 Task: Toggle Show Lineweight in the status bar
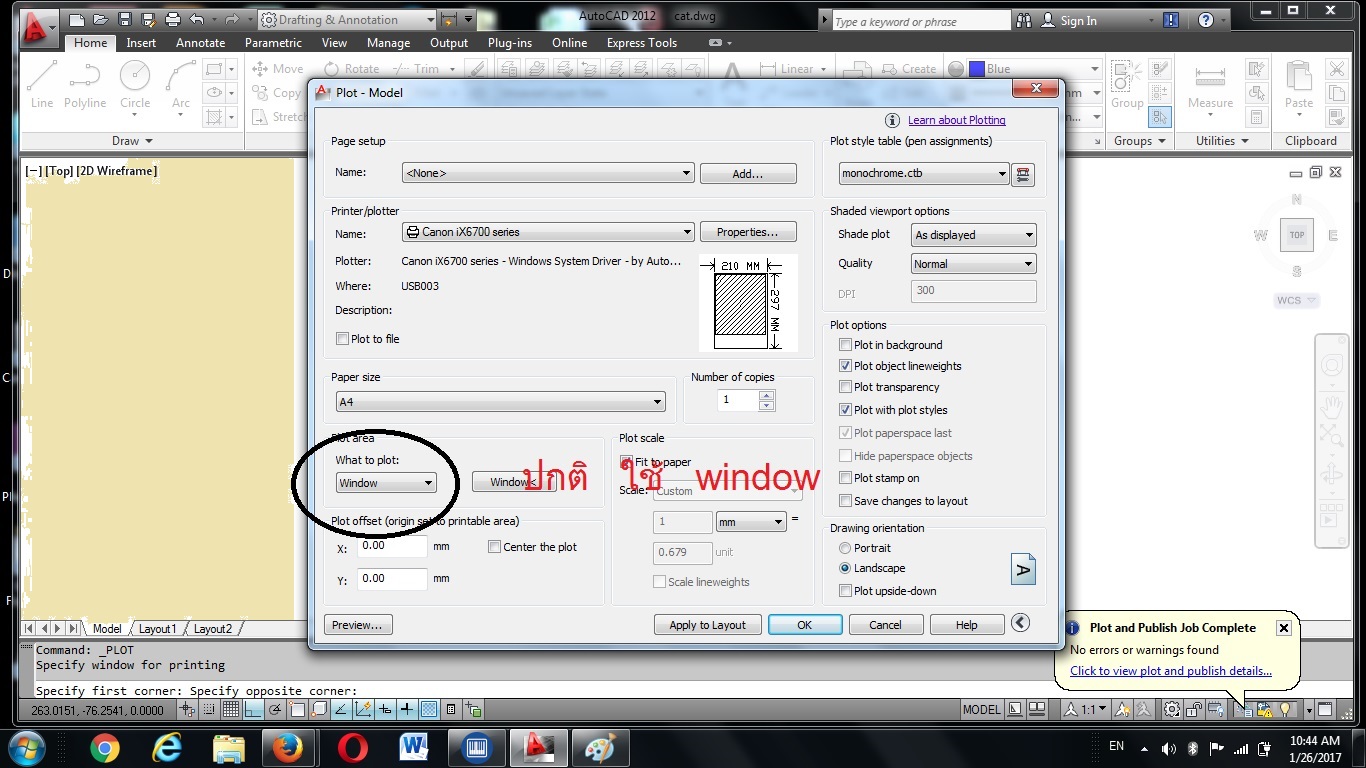407,710
